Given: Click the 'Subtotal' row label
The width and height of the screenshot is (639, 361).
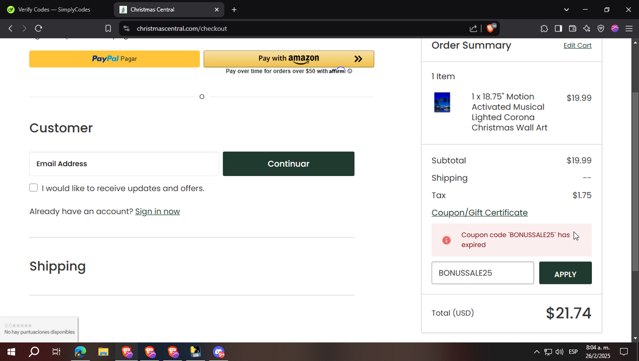Looking at the screenshot, I should tap(449, 161).
